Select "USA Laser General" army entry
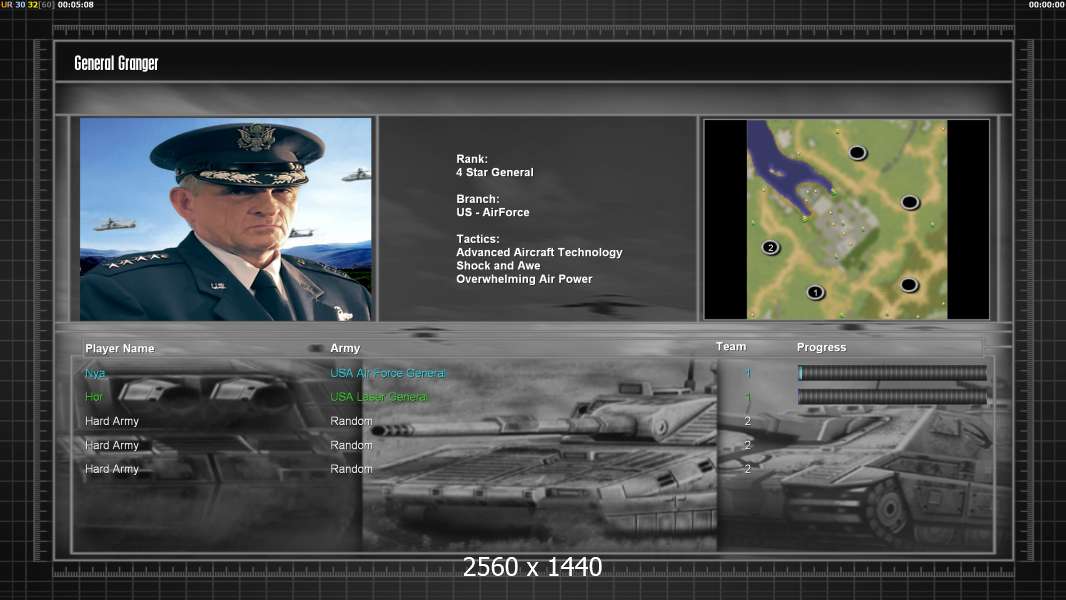The height and width of the screenshot is (600, 1066). [379, 397]
